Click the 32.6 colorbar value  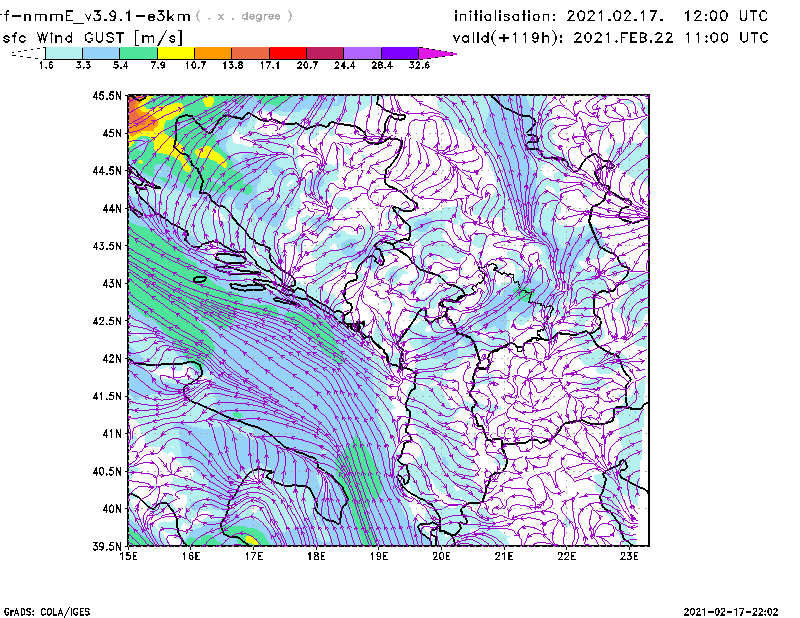point(419,65)
